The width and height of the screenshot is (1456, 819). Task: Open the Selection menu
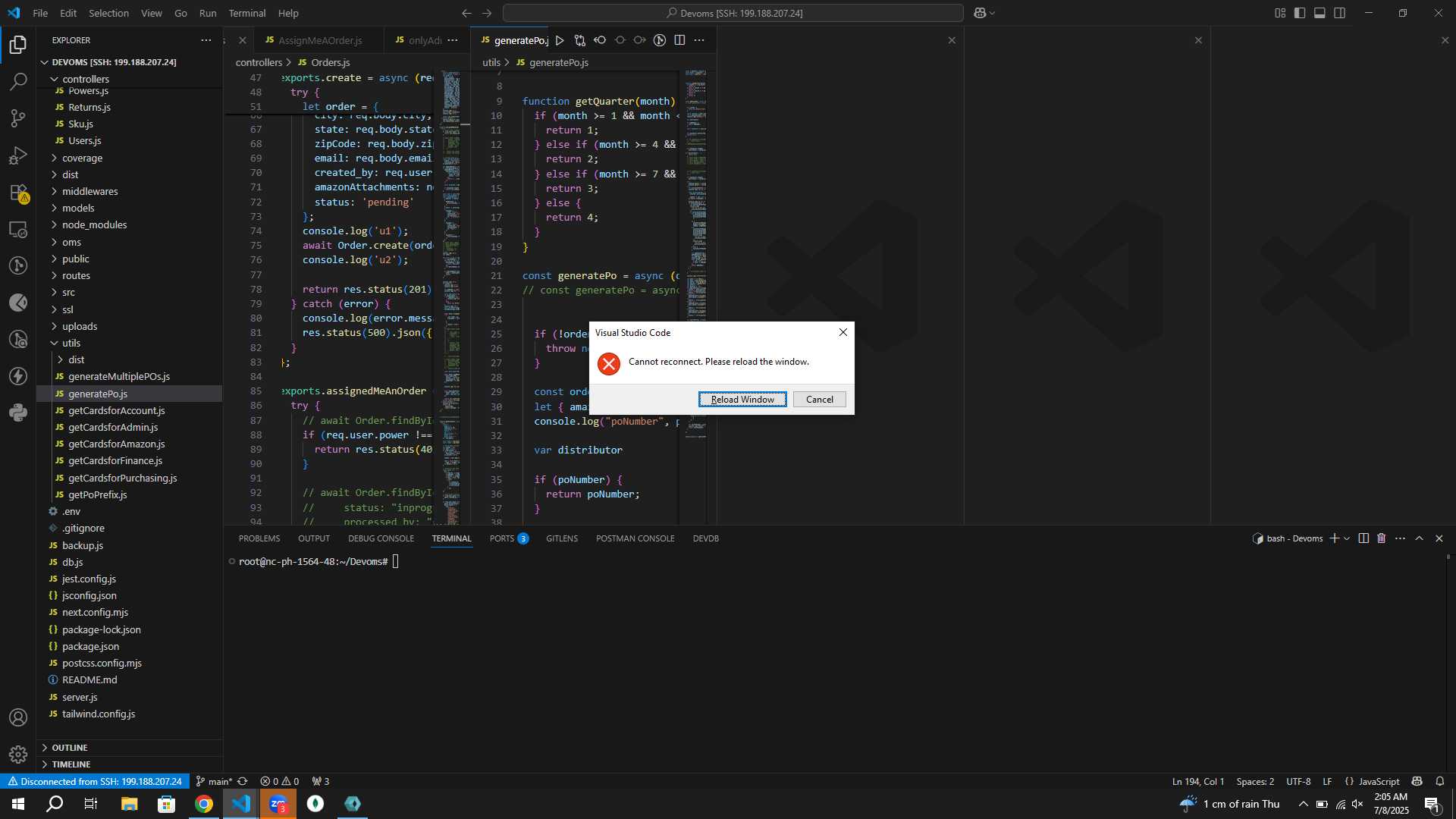click(108, 13)
